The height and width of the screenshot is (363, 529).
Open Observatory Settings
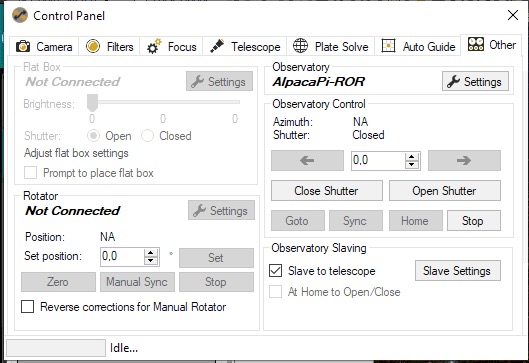(475, 81)
